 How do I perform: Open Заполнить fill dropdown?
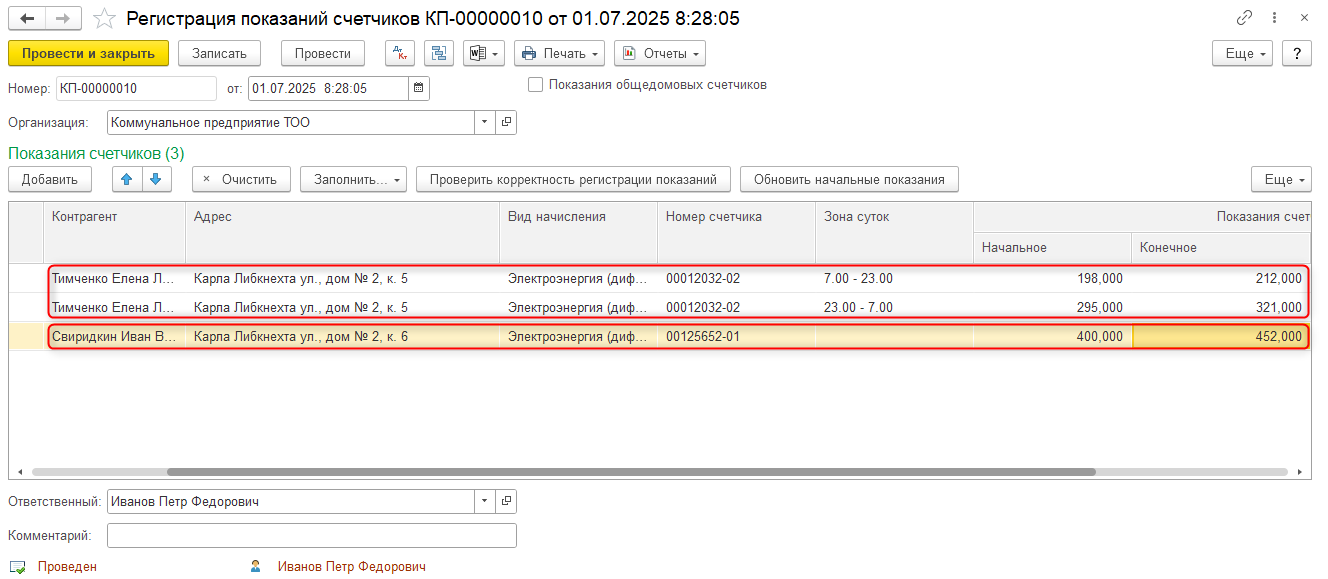tap(354, 179)
